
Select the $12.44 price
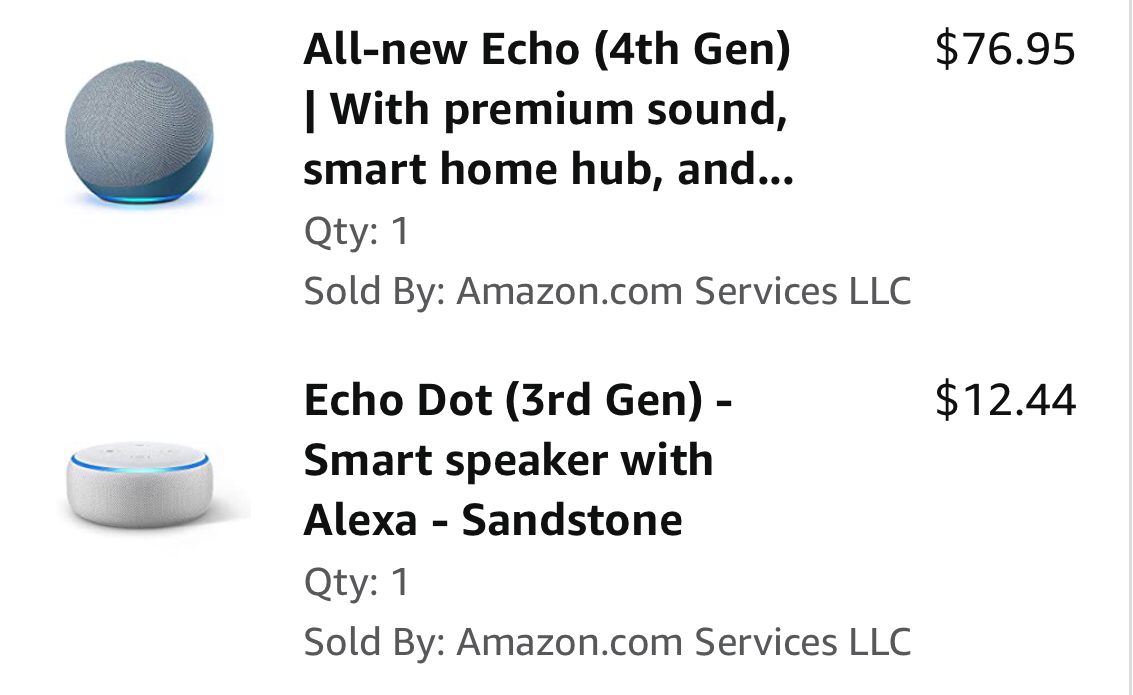pyautogui.click(x=1005, y=400)
